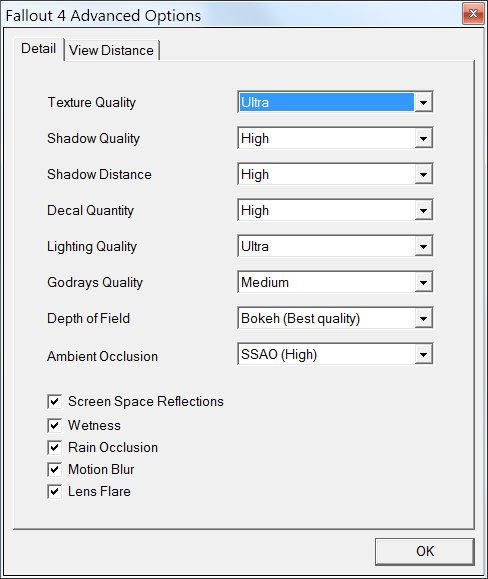The height and width of the screenshot is (579, 488).
Task: Click the Depth of Field label
Action: 89,318
